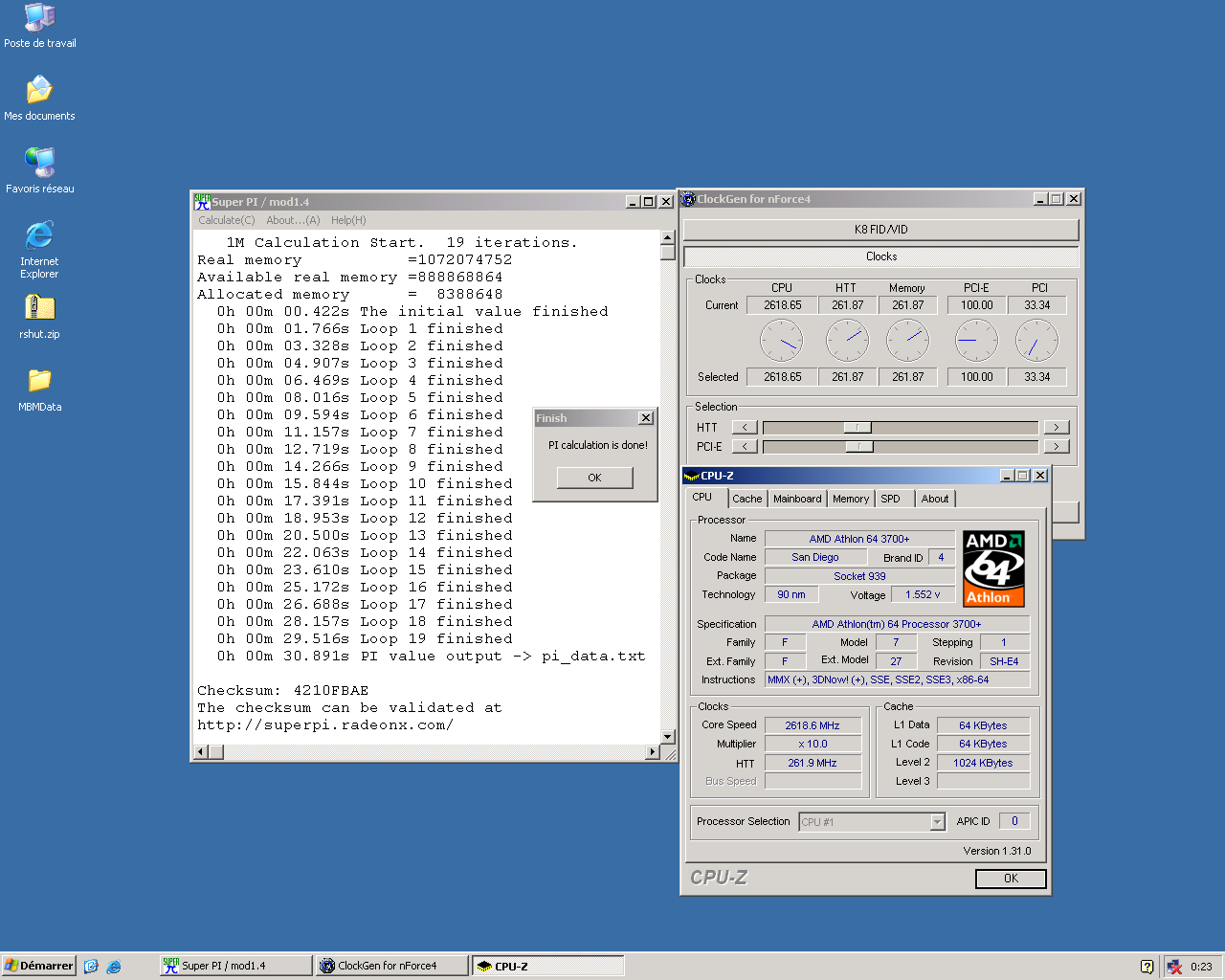Click the Démarrer start button
This screenshot has height=980, width=1225.
[39, 966]
